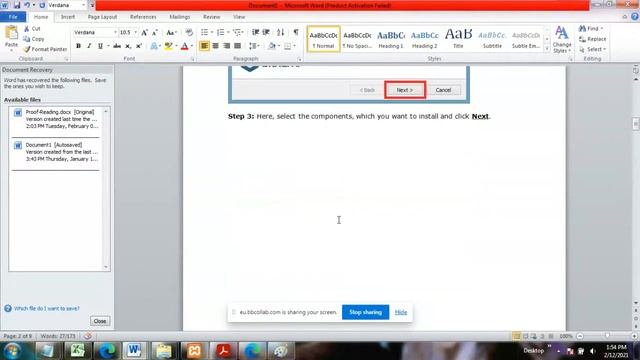The height and width of the screenshot is (360, 640).
Task: Click the Word Help question icon
Action: point(635,17)
